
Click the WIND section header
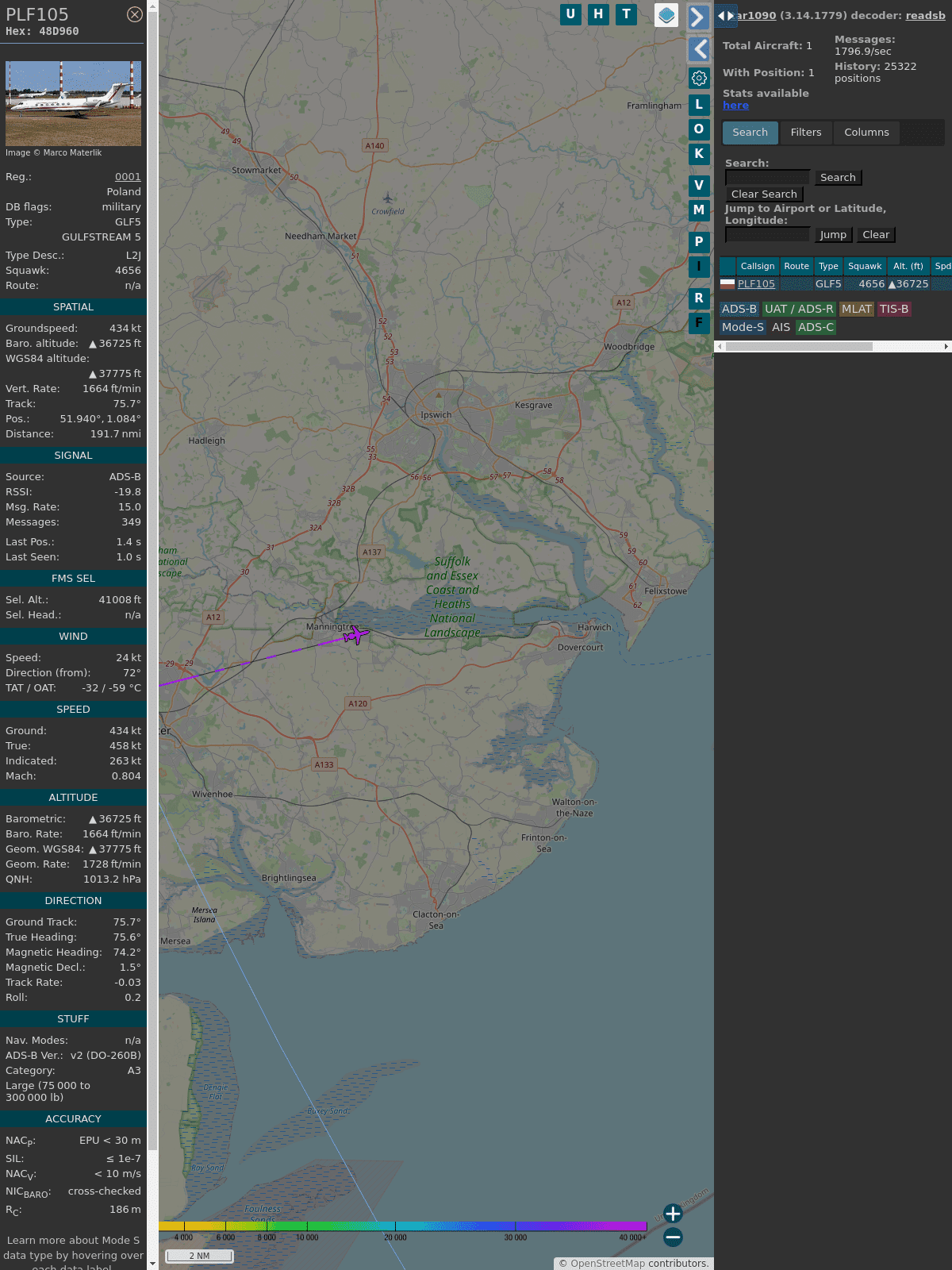click(x=73, y=637)
